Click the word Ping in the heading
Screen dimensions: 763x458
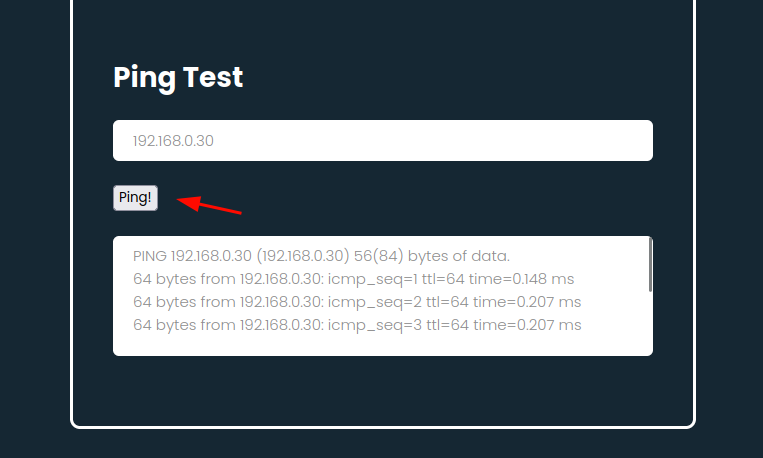click(144, 77)
